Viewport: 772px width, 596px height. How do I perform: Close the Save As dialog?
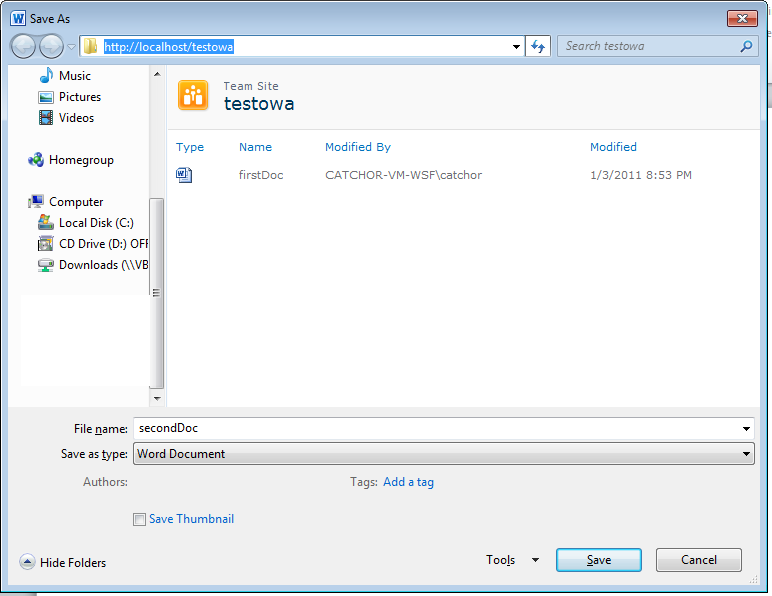coord(742,19)
